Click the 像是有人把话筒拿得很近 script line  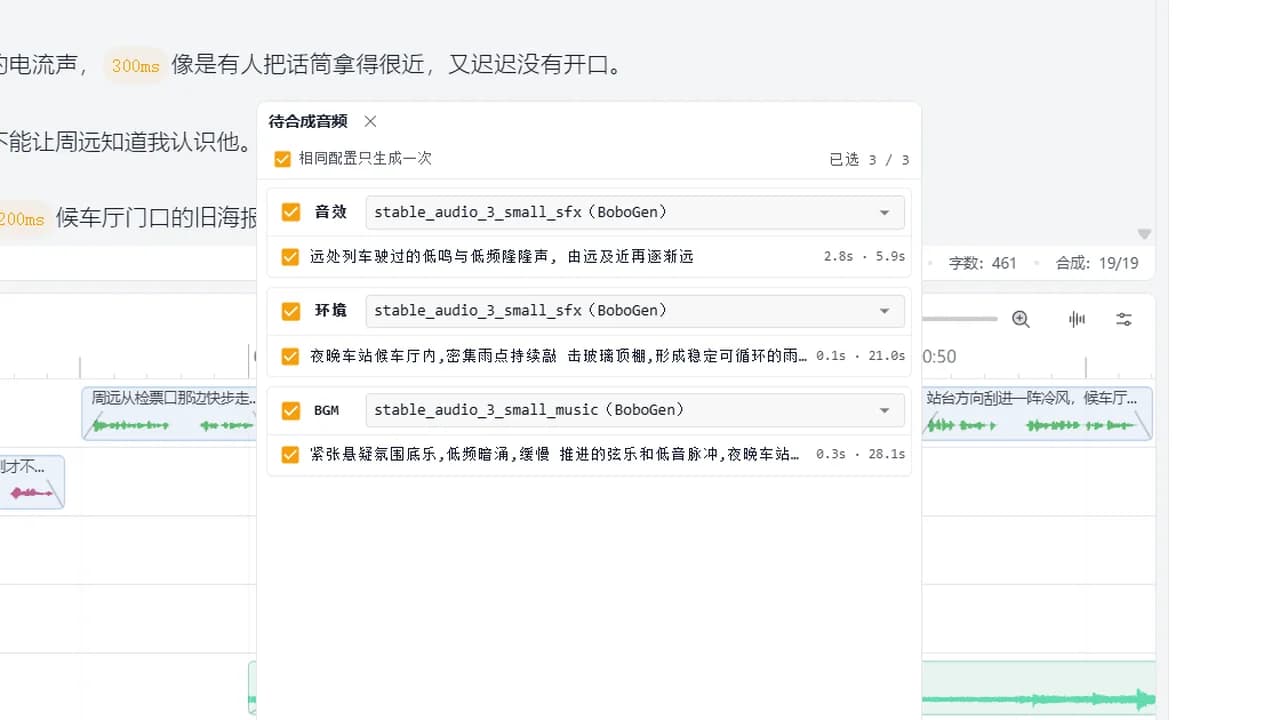(397, 66)
